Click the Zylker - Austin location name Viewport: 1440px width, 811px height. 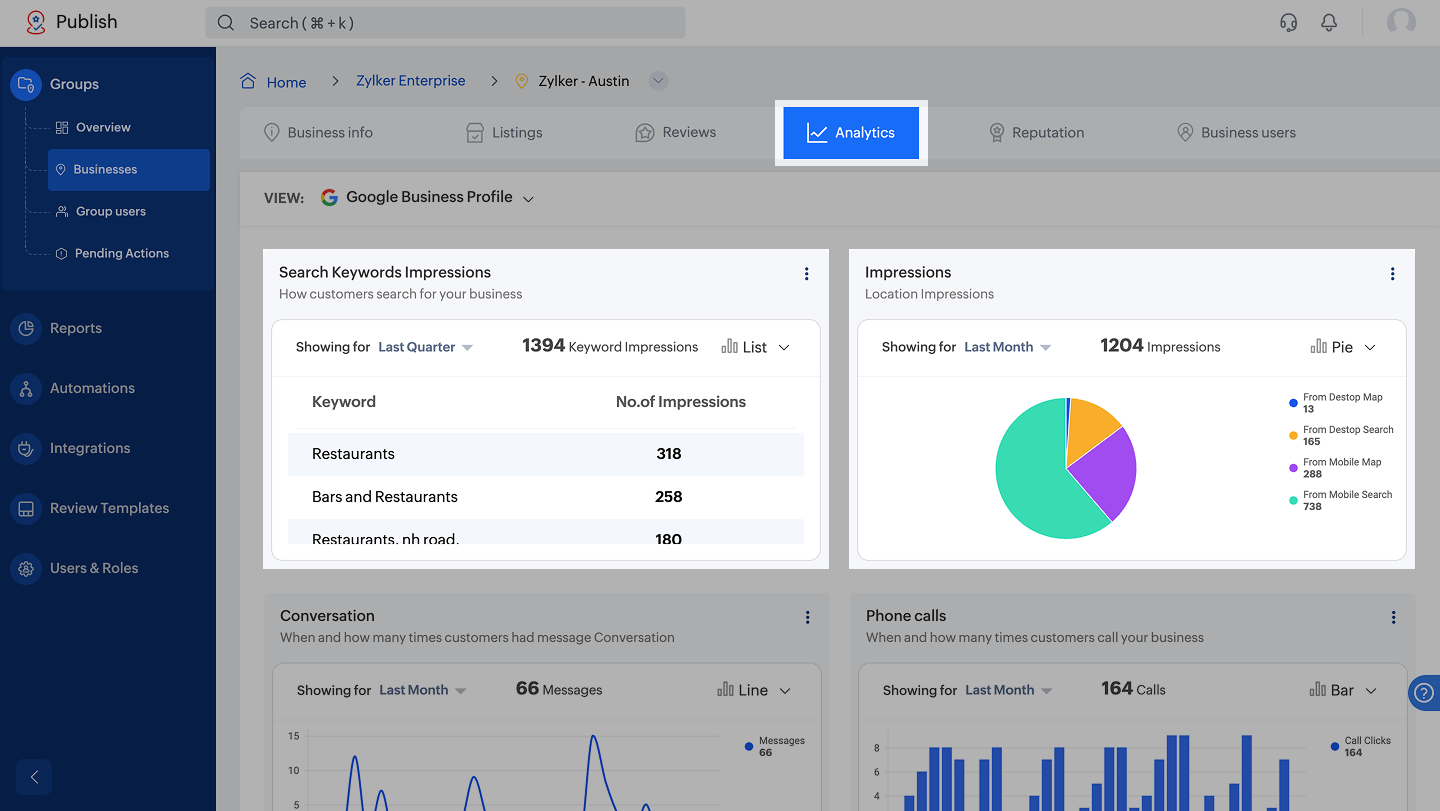coord(584,81)
